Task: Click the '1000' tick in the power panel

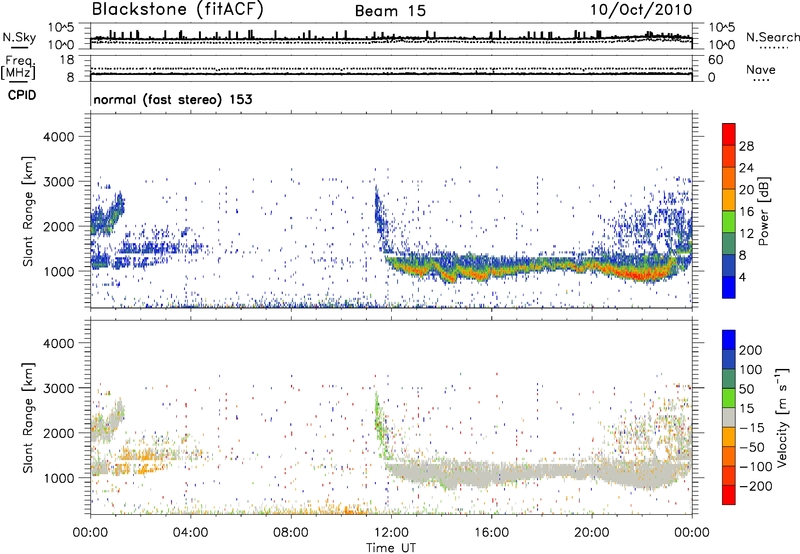Action: (59, 271)
